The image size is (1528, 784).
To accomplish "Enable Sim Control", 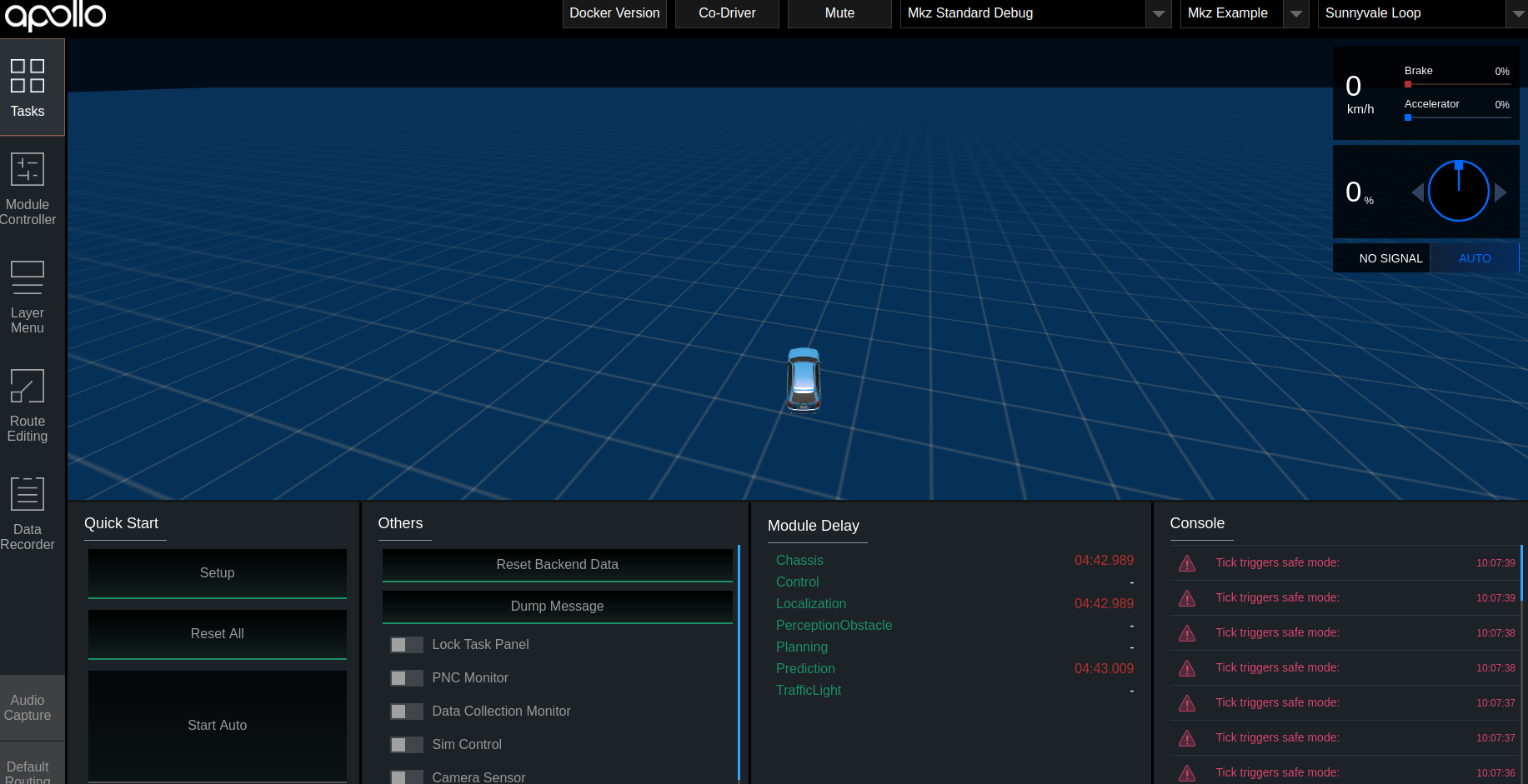I will tap(407, 744).
